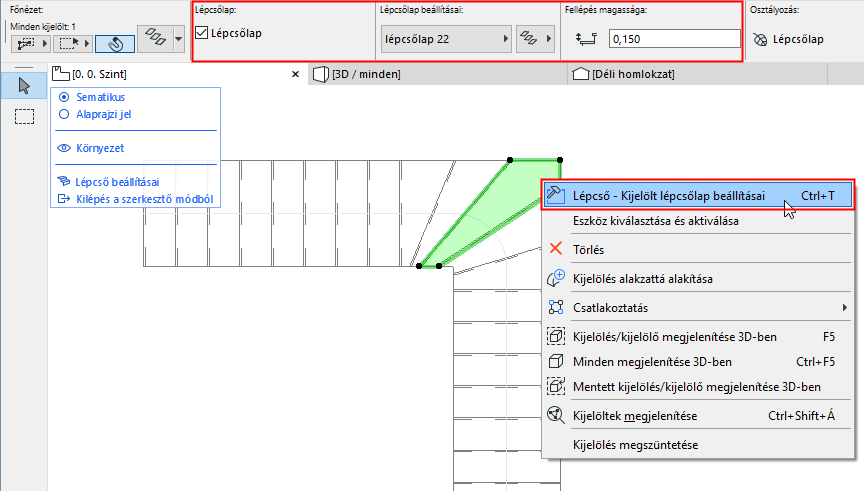Click the Lépcsőlap classification label
The image size is (864, 491).
click(798, 39)
